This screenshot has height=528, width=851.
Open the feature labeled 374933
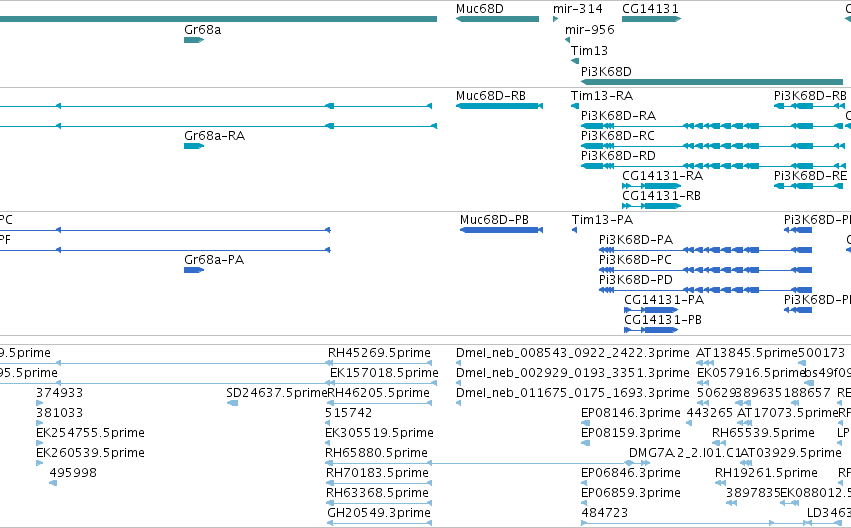click(x=59, y=393)
